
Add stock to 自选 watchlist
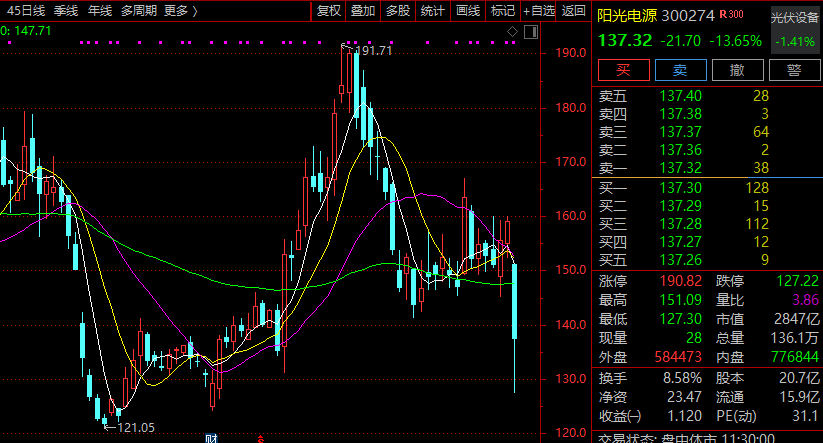[539, 10]
